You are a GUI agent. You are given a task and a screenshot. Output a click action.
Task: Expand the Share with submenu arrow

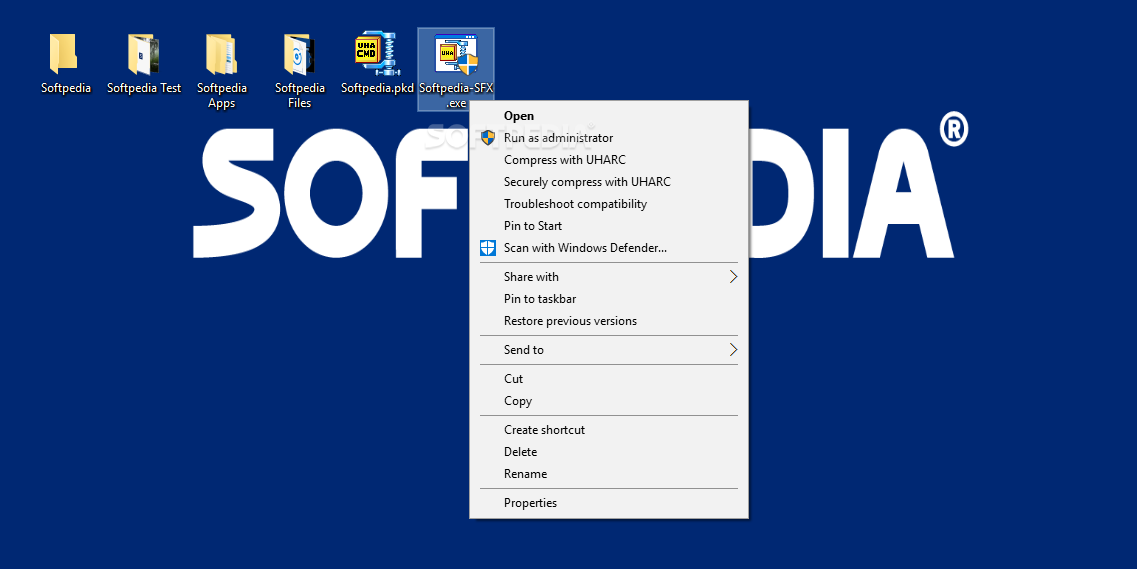[733, 277]
